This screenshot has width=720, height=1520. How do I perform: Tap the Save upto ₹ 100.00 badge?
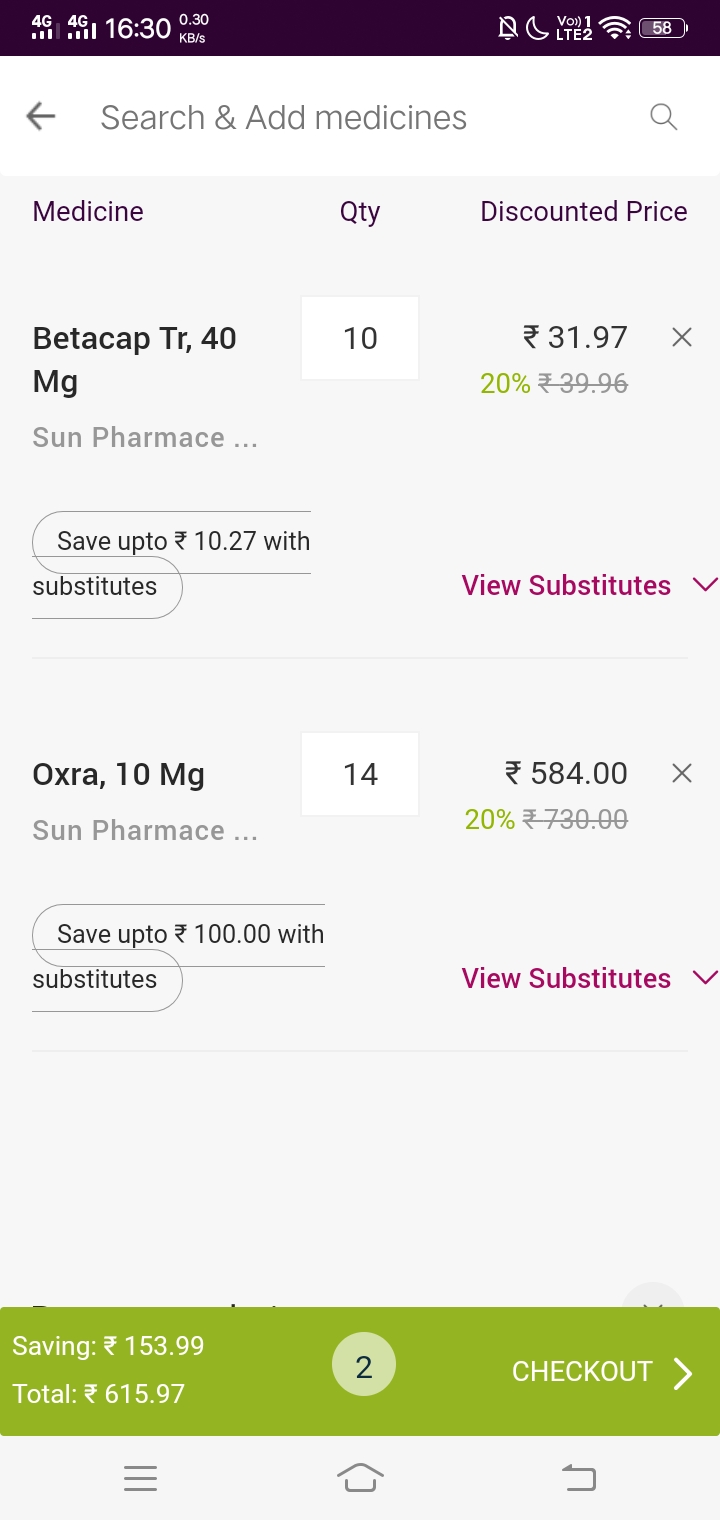(178, 957)
